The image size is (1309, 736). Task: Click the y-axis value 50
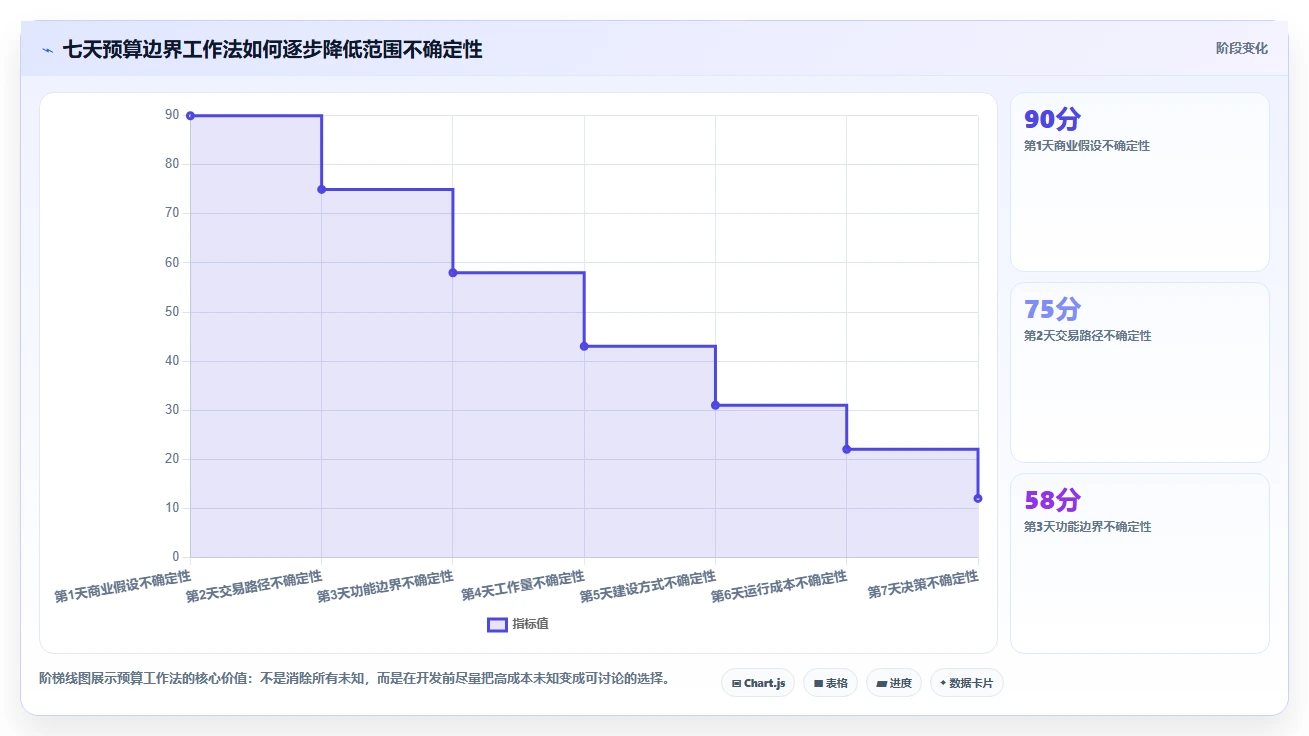172,312
